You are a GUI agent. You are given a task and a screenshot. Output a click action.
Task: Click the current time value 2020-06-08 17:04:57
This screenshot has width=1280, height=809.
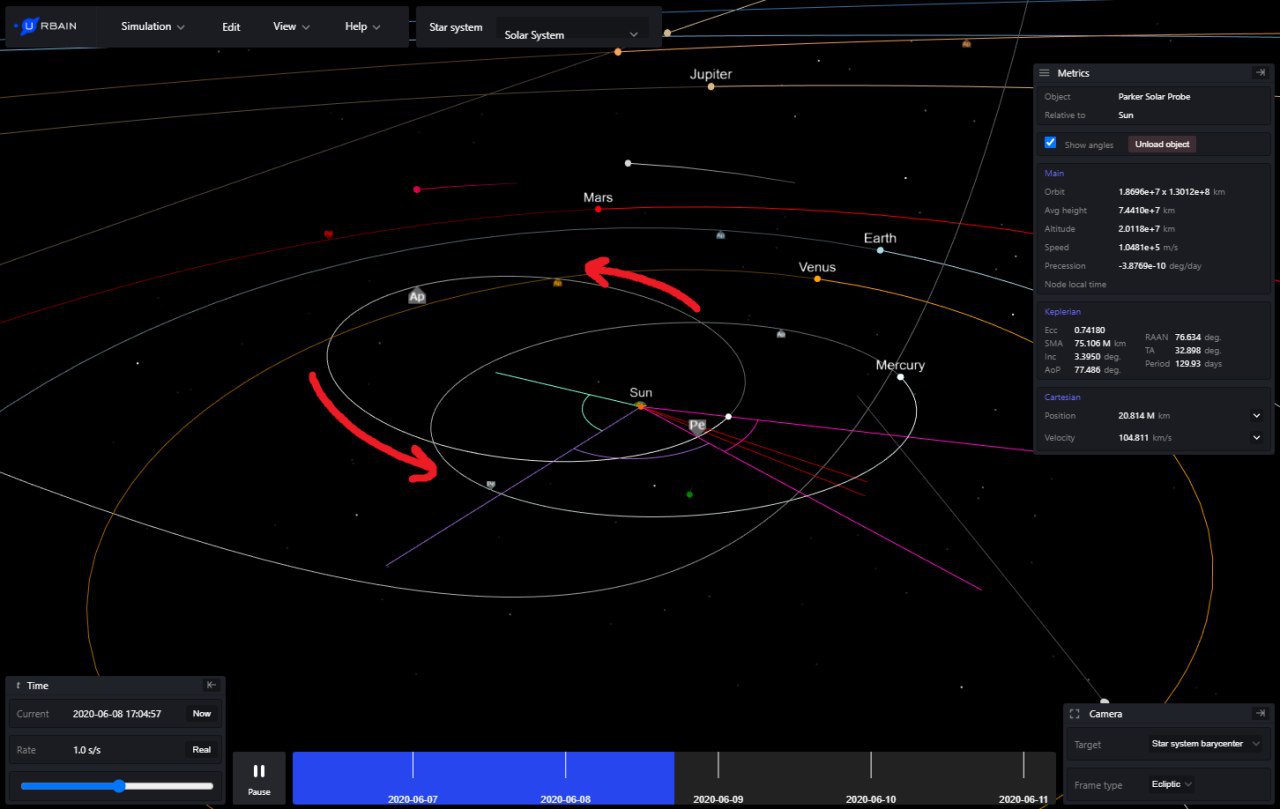[117, 714]
